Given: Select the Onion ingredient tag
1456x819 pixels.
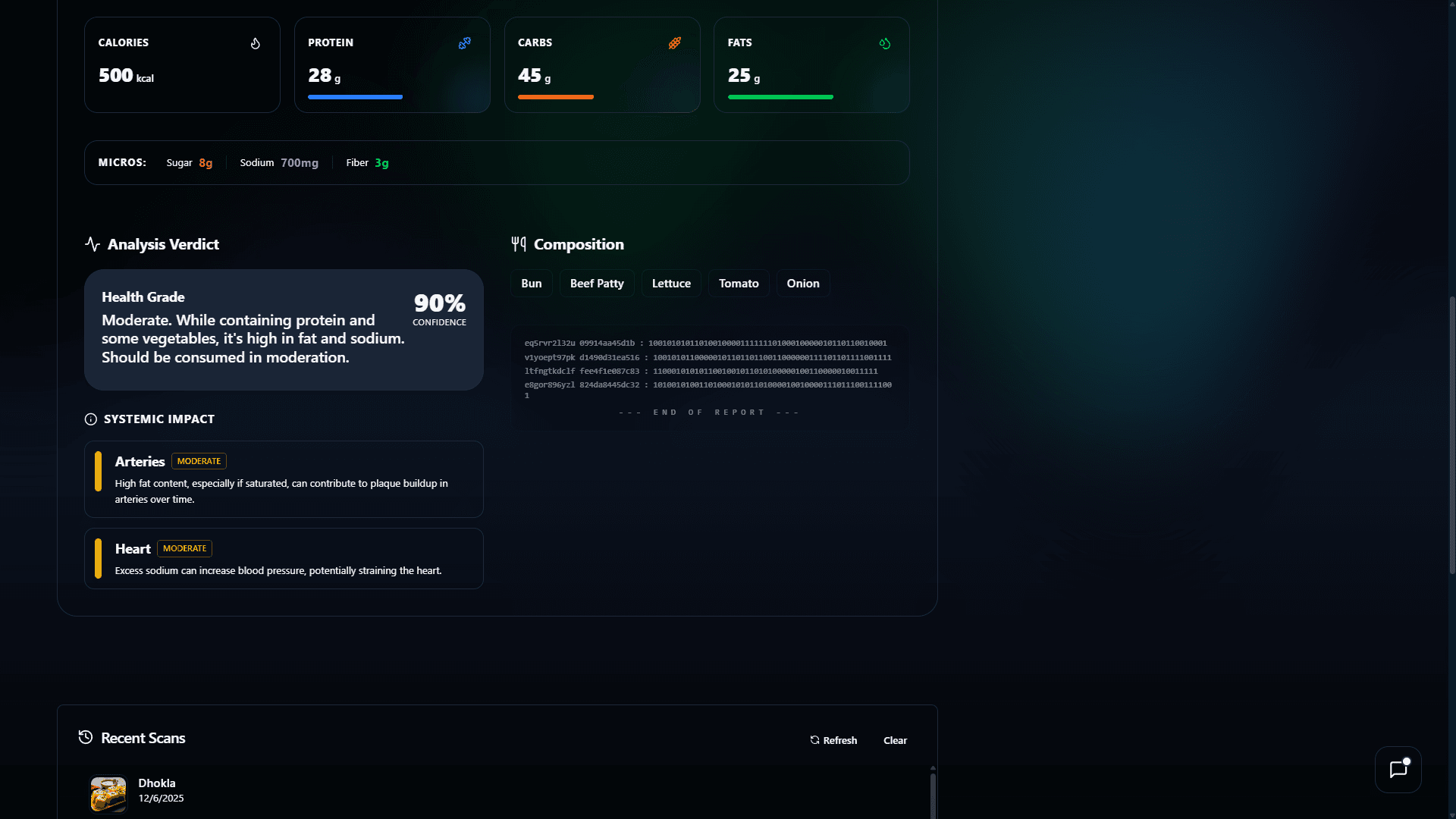Looking at the screenshot, I should point(803,283).
